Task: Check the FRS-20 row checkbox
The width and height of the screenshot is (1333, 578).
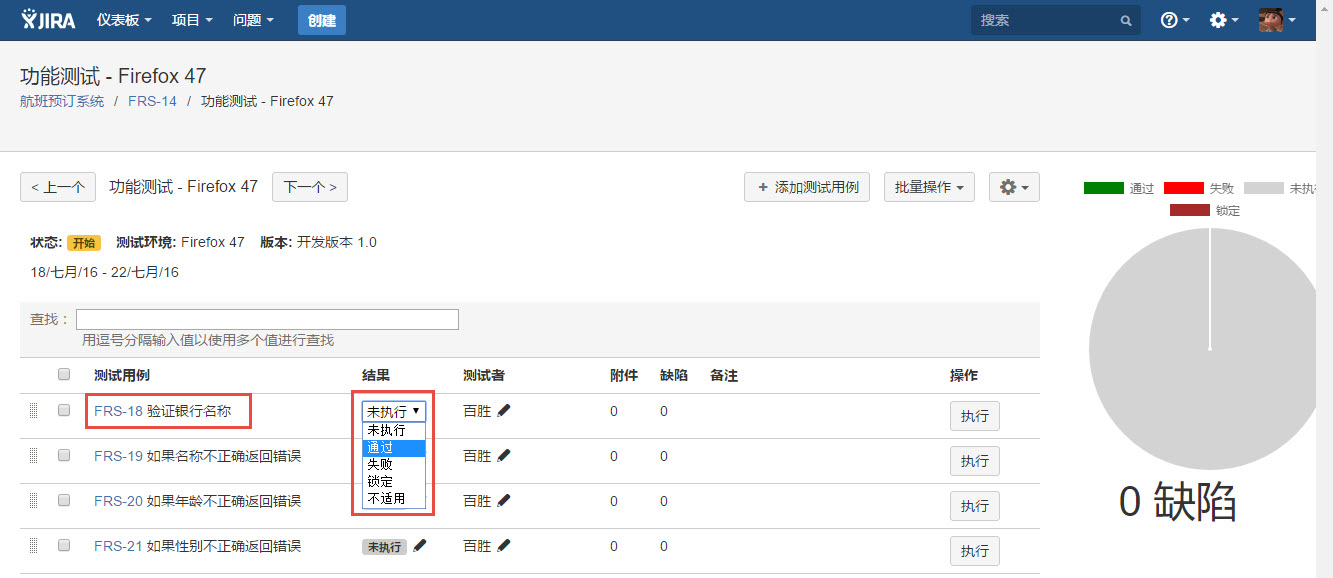Action: 64,500
